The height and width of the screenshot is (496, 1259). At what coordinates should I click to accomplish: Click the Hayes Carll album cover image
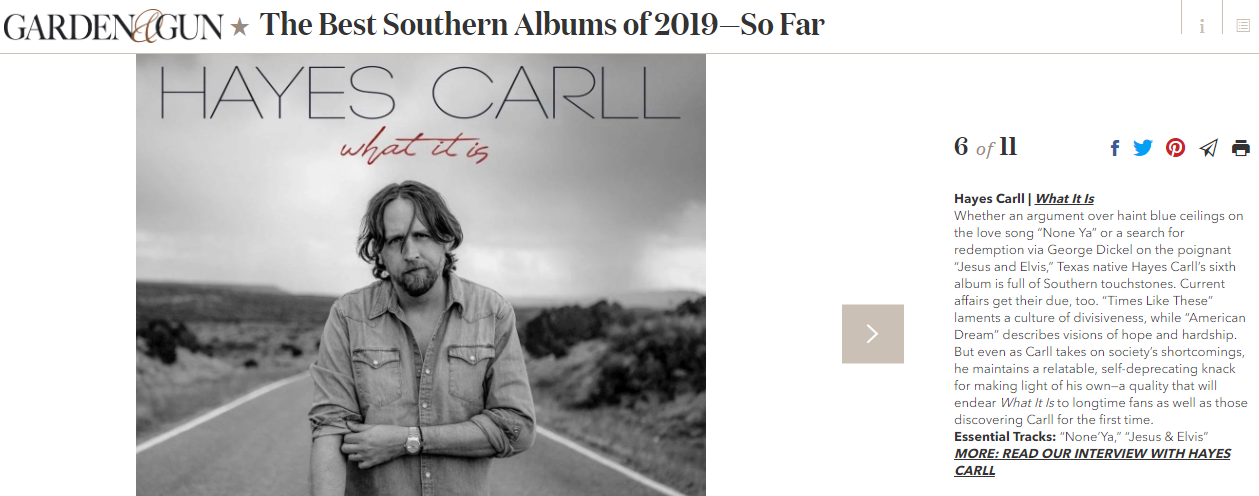[x=421, y=275]
